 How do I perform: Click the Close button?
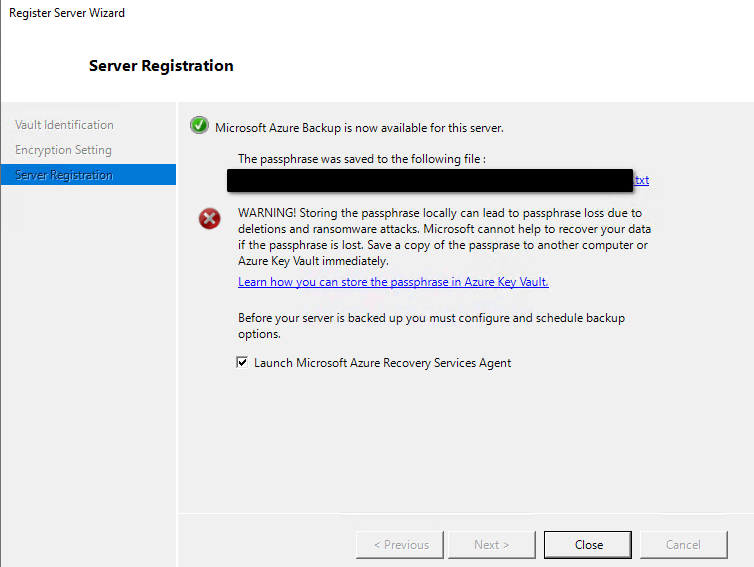(x=588, y=545)
